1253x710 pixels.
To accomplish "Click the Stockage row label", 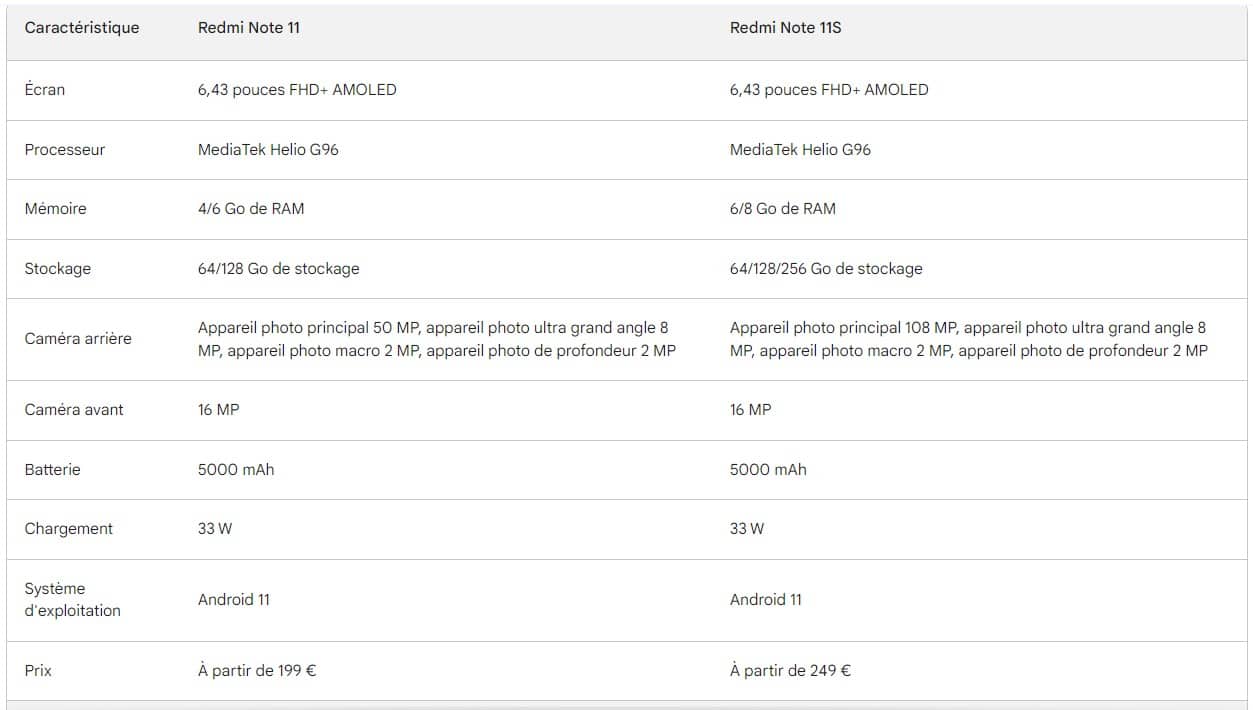I will 58,269.
